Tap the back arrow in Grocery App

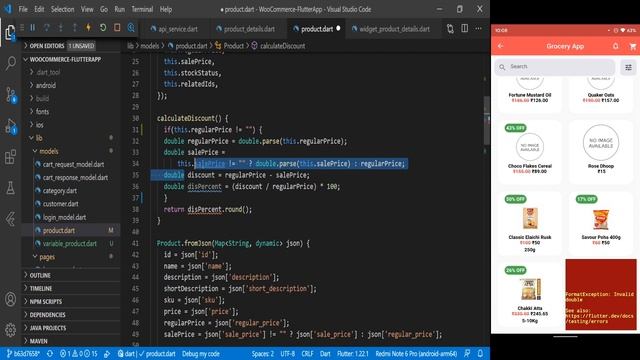[x=500, y=46]
